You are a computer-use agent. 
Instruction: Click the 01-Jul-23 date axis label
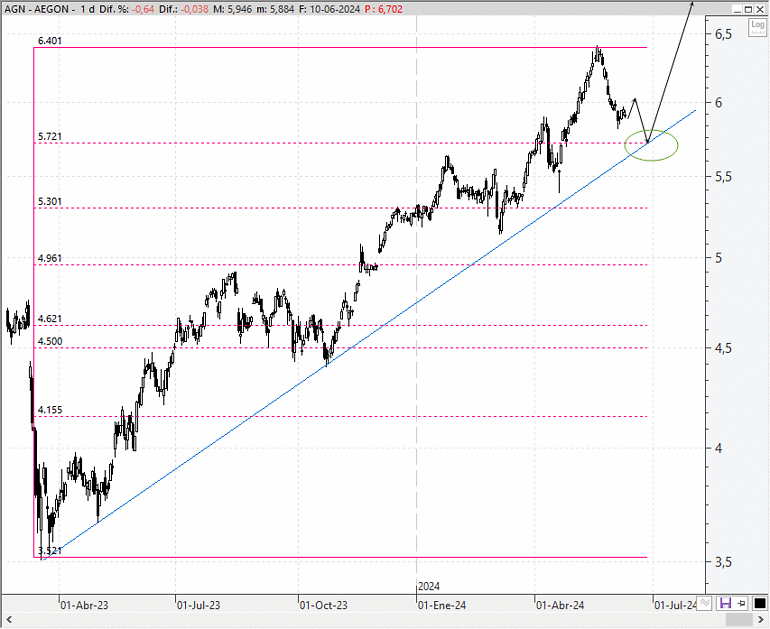tap(198, 605)
